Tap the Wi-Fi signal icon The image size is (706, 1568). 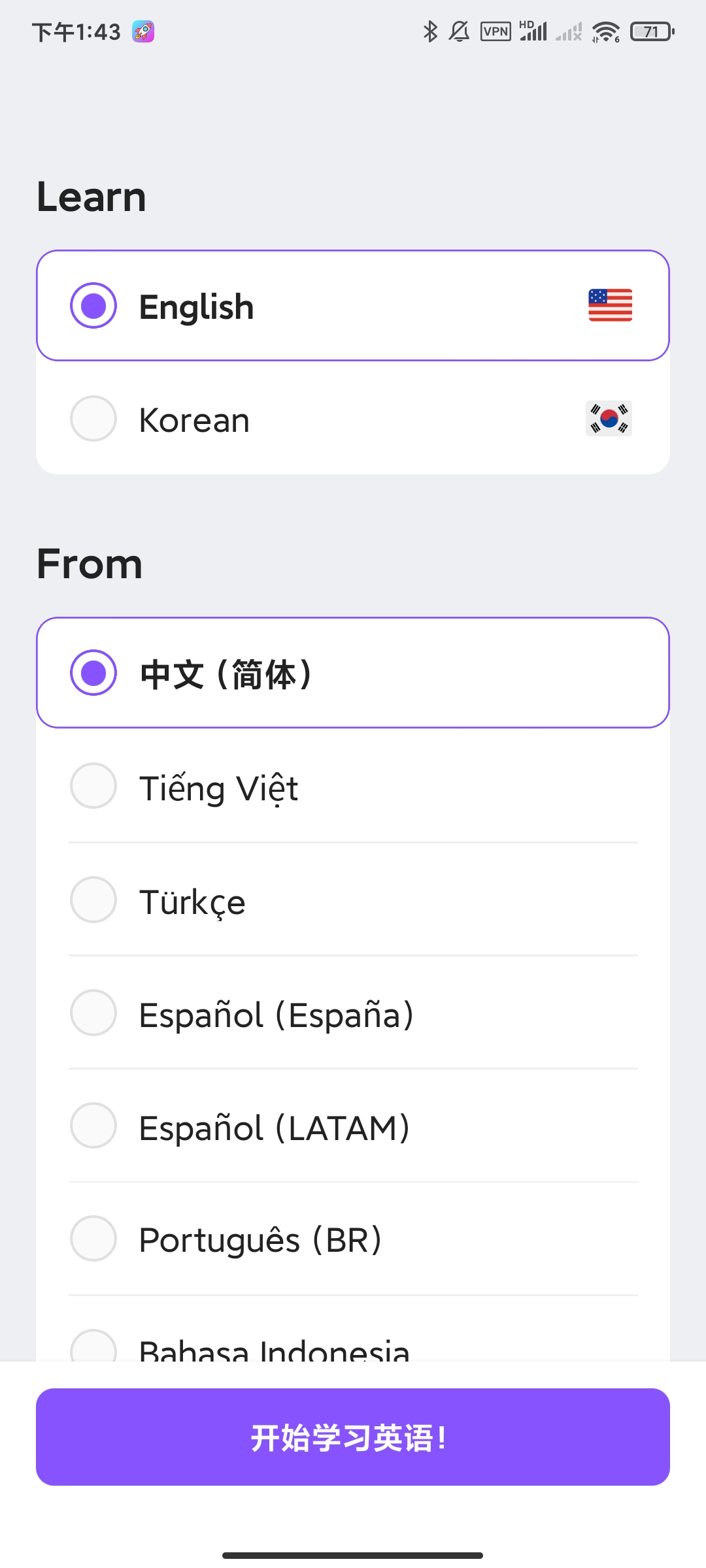pyautogui.click(x=606, y=31)
